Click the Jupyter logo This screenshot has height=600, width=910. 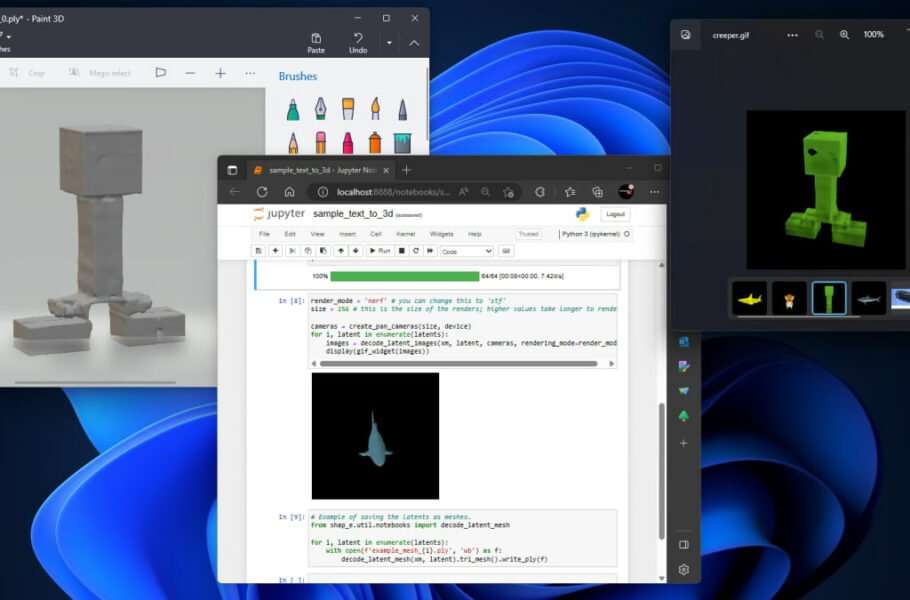(x=279, y=214)
